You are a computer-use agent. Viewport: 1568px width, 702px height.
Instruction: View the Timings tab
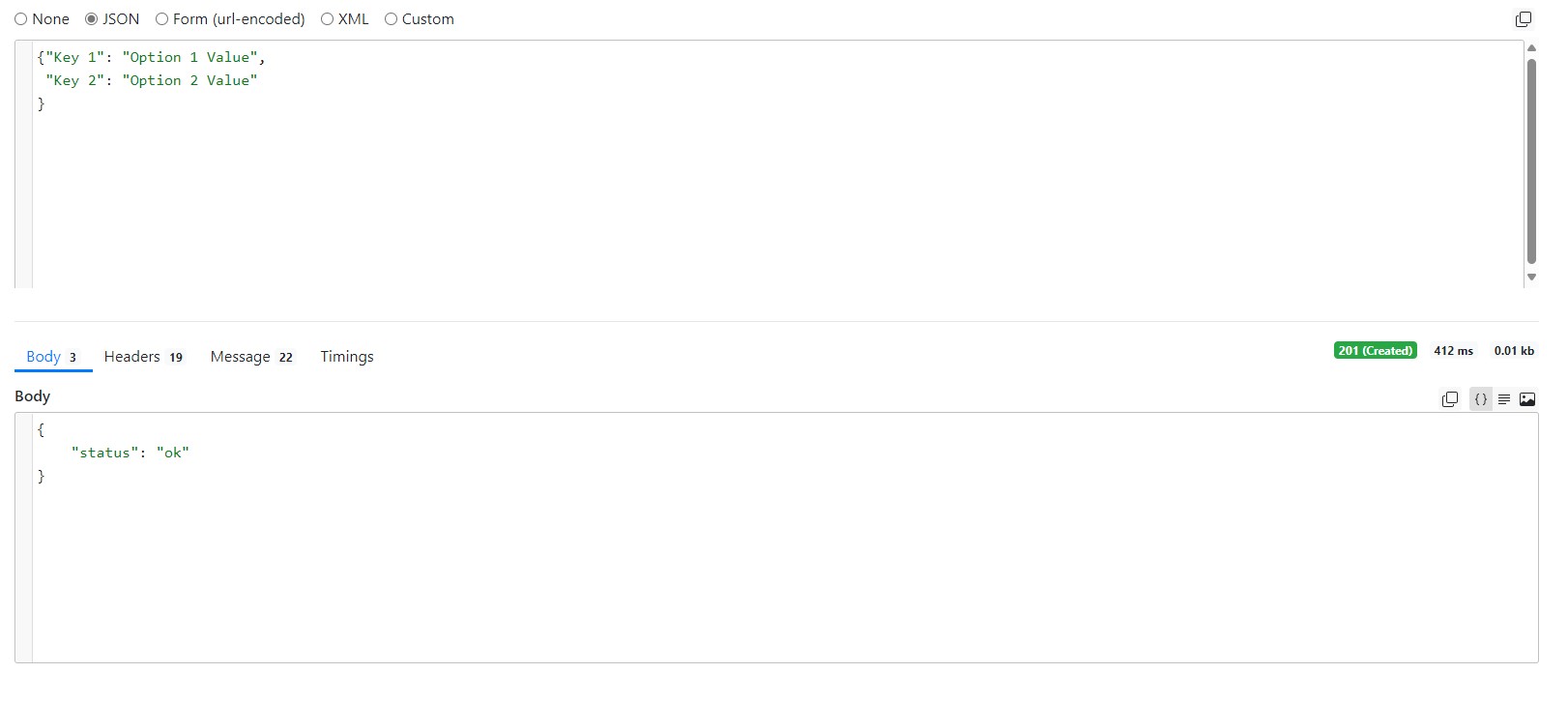tap(347, 357)
